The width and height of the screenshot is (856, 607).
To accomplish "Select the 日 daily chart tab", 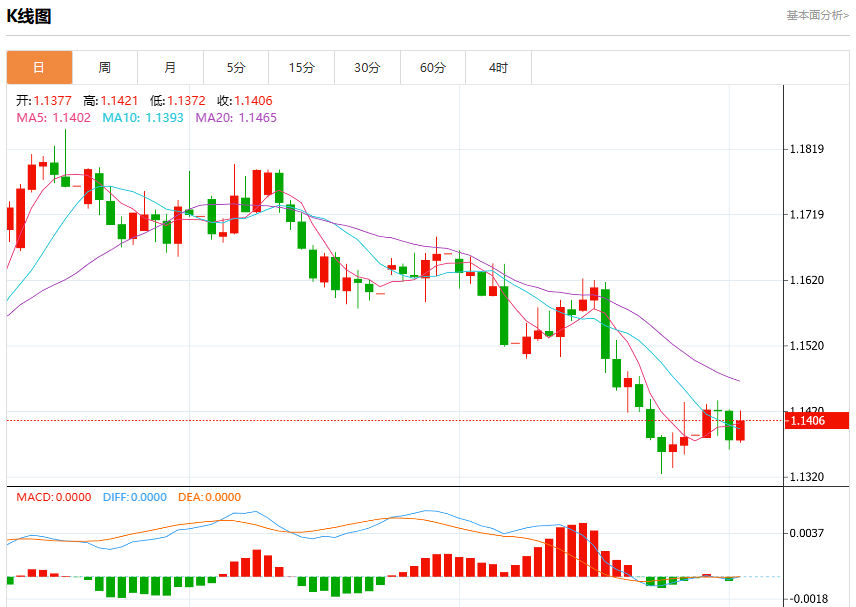I will pos(39,68).
